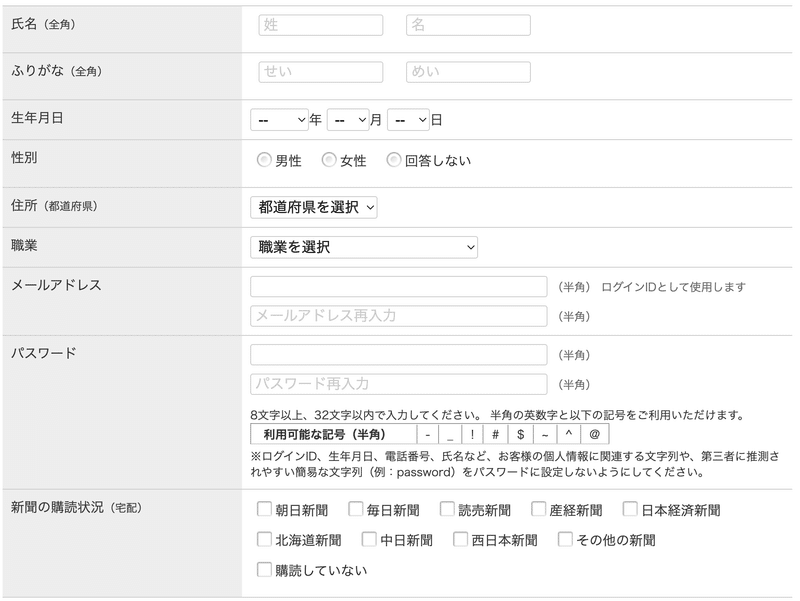Viewport: 800px width, 601px height.
Task: Click the ログインIDとして使用します note
Action: [673, 287]
